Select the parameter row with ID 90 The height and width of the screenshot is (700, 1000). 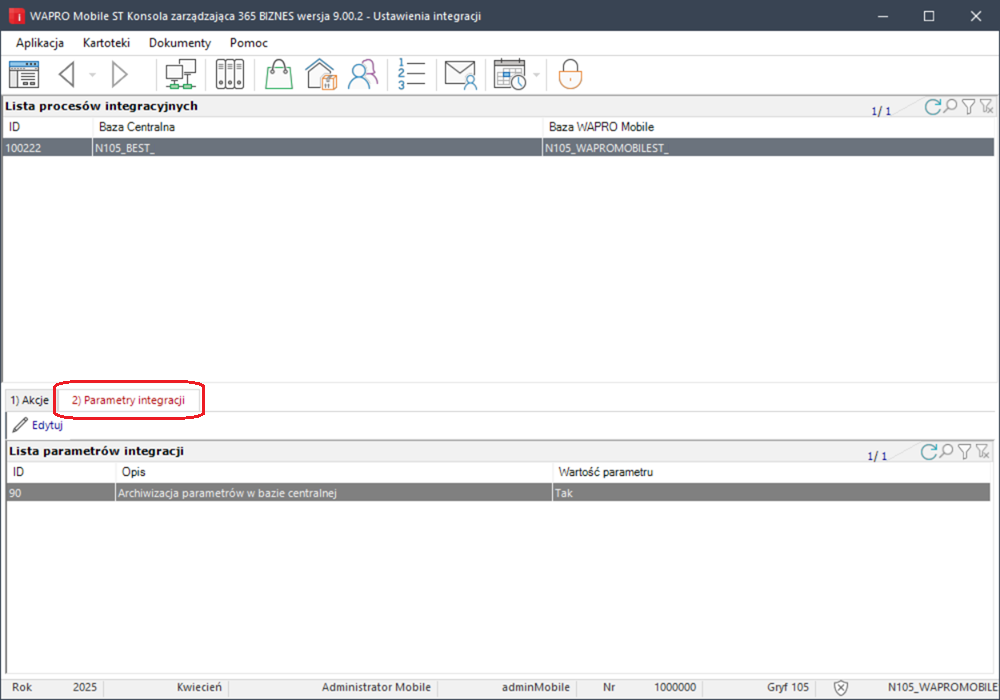click(x=498, y=493)
